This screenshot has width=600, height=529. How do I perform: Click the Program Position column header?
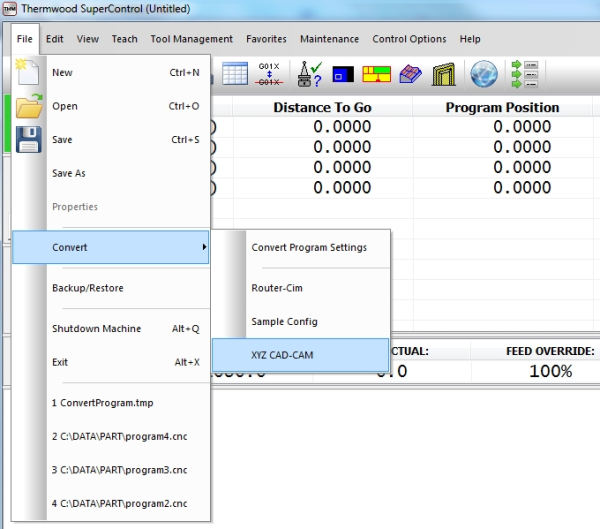point(502,108)
